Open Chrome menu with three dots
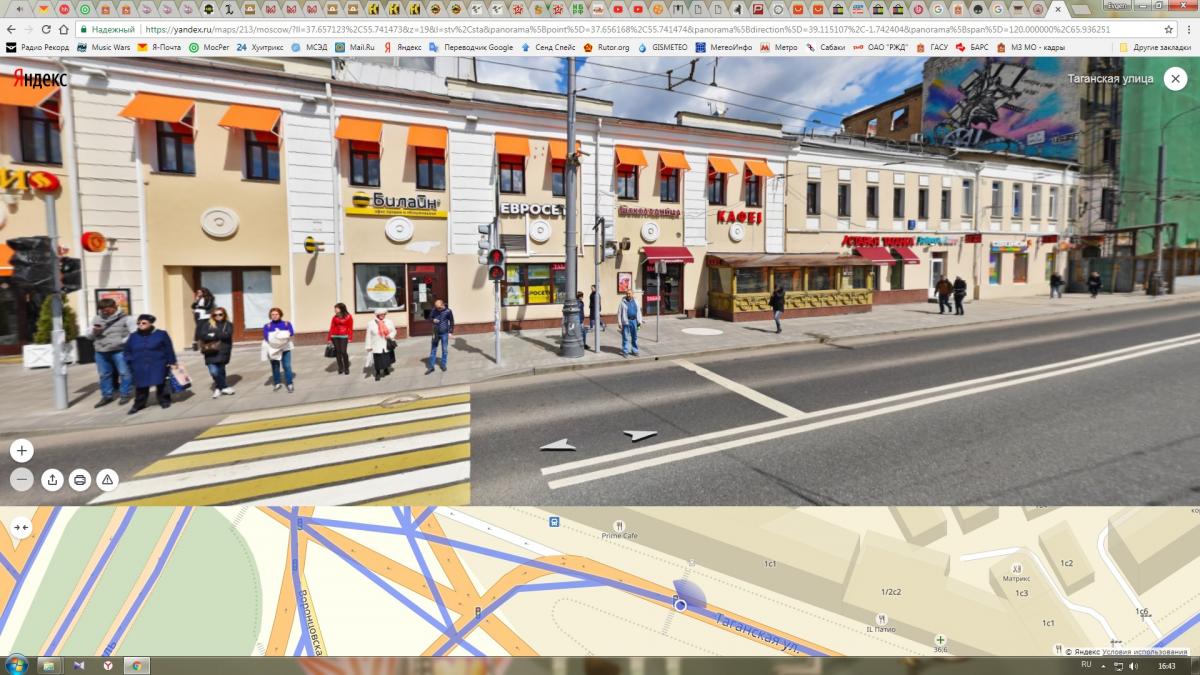 [x=1188, y=30]
